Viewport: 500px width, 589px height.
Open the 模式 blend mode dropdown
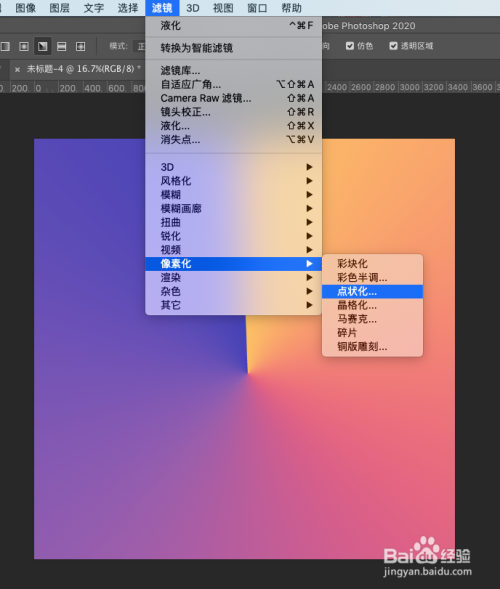tap(140, 46)
